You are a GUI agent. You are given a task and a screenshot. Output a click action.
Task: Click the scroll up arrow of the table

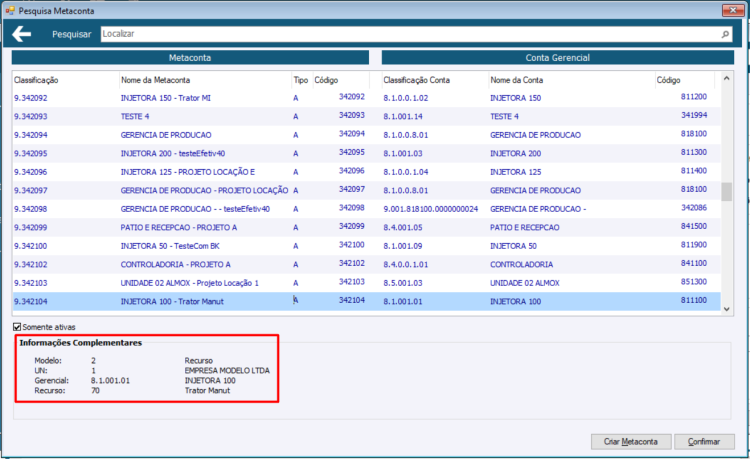[x=727, y=78]
